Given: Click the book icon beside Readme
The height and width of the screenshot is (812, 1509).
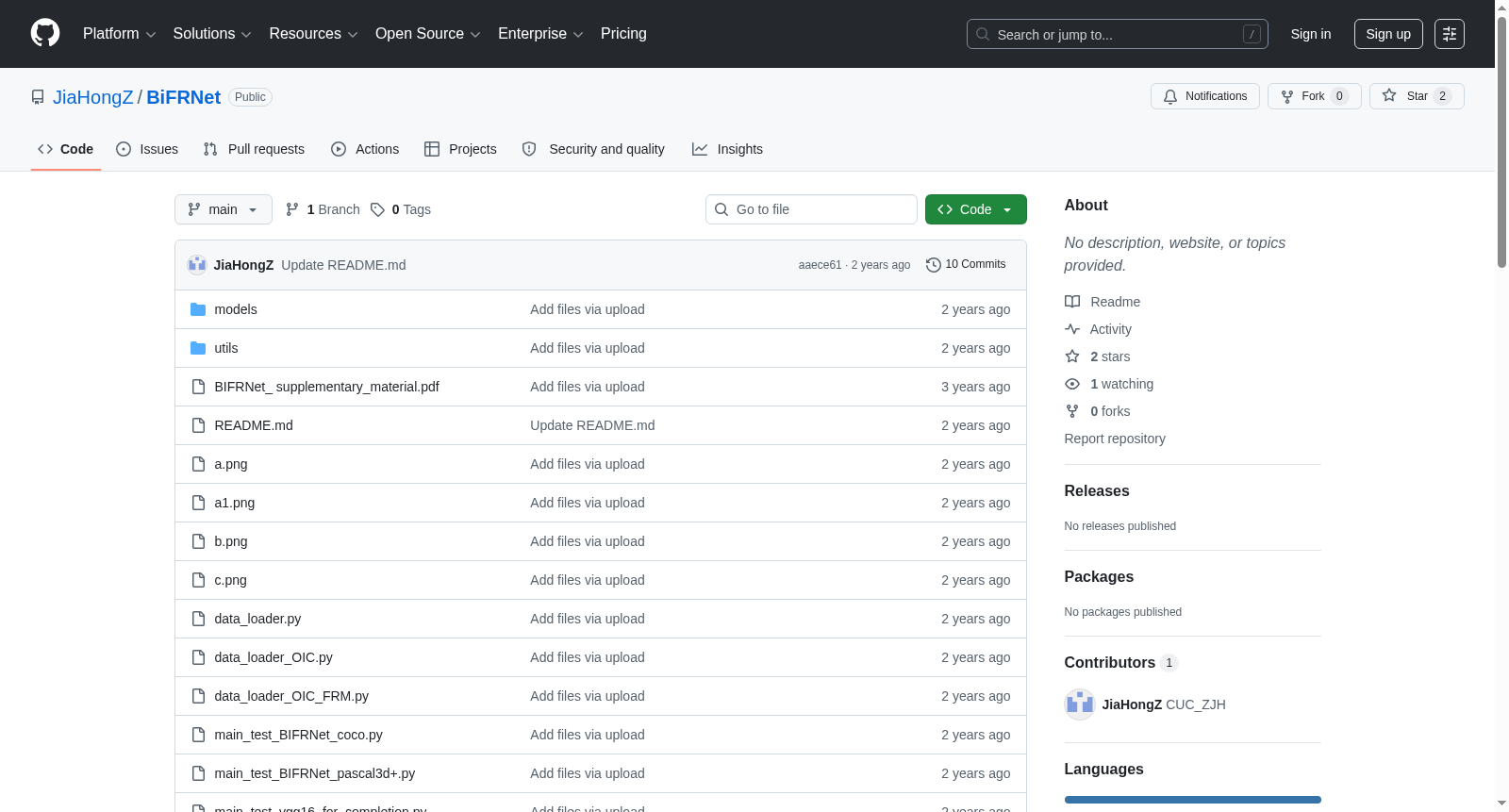Looking at the screenshot, I should point(1072,302).
